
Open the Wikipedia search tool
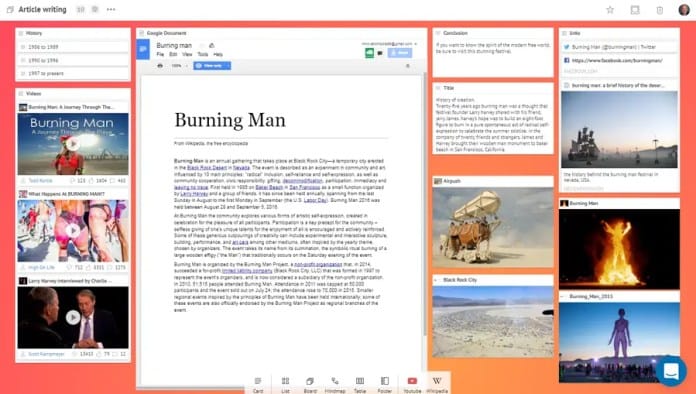click(x=437, y=384)
